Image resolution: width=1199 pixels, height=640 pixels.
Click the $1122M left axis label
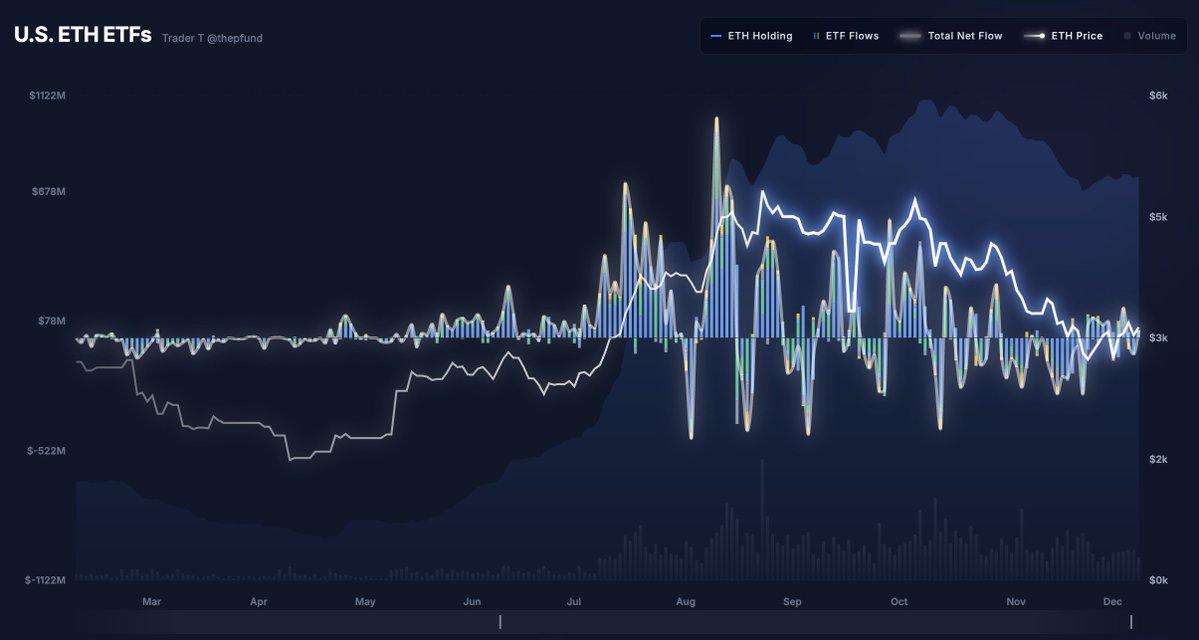point(47,96)
